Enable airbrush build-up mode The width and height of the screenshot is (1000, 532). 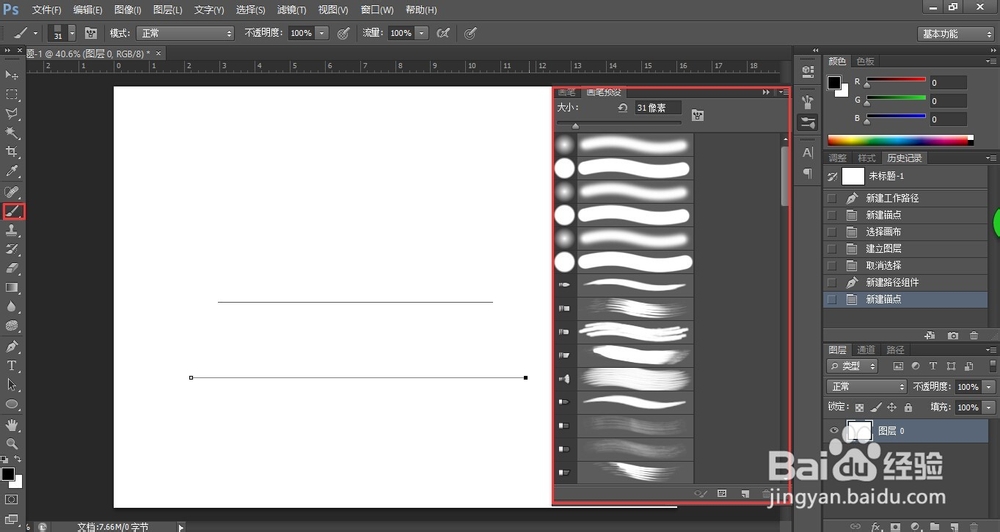point(443,33)
